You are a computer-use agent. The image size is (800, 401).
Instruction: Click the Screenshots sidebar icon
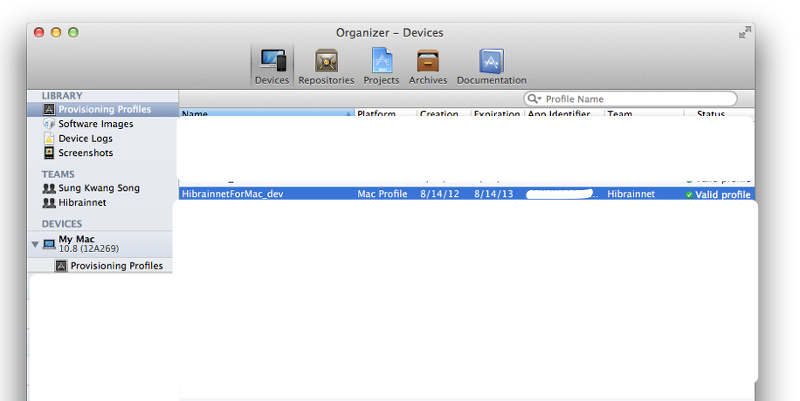point(49,153)
